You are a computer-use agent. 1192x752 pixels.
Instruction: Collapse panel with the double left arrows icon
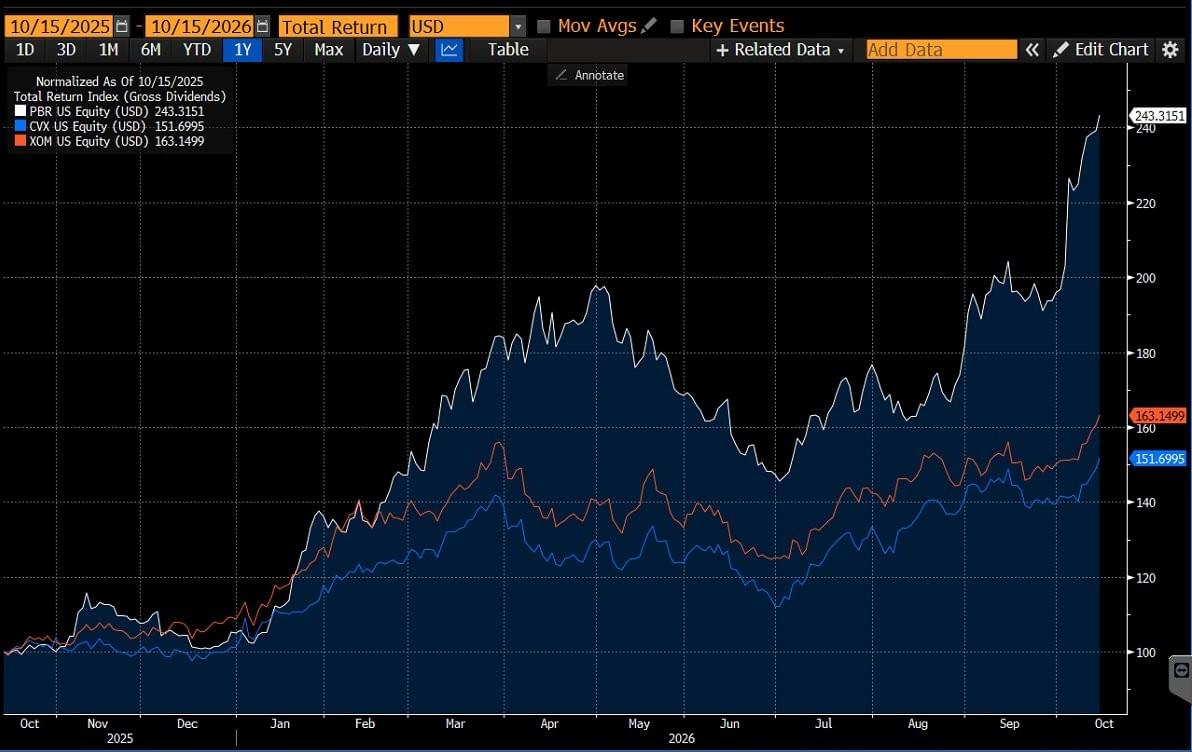pyautogui.click(x=1032, y=50)
